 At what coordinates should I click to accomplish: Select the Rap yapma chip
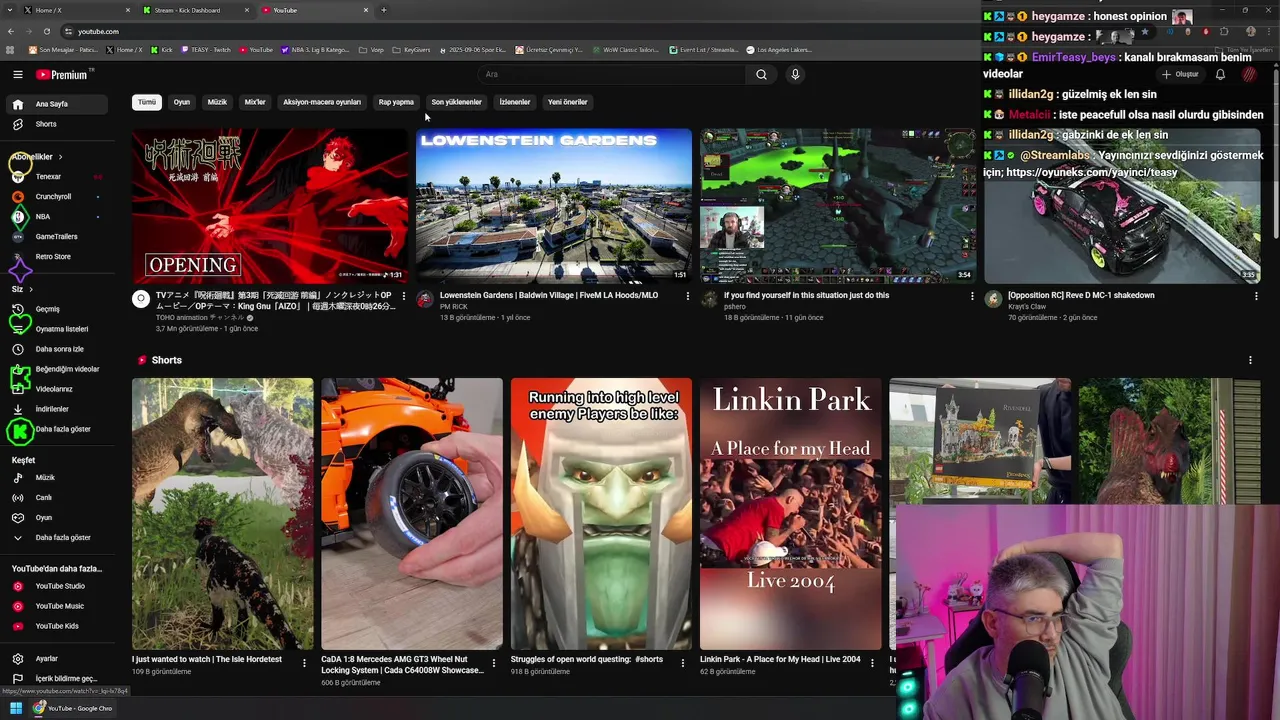pos(396,102)
